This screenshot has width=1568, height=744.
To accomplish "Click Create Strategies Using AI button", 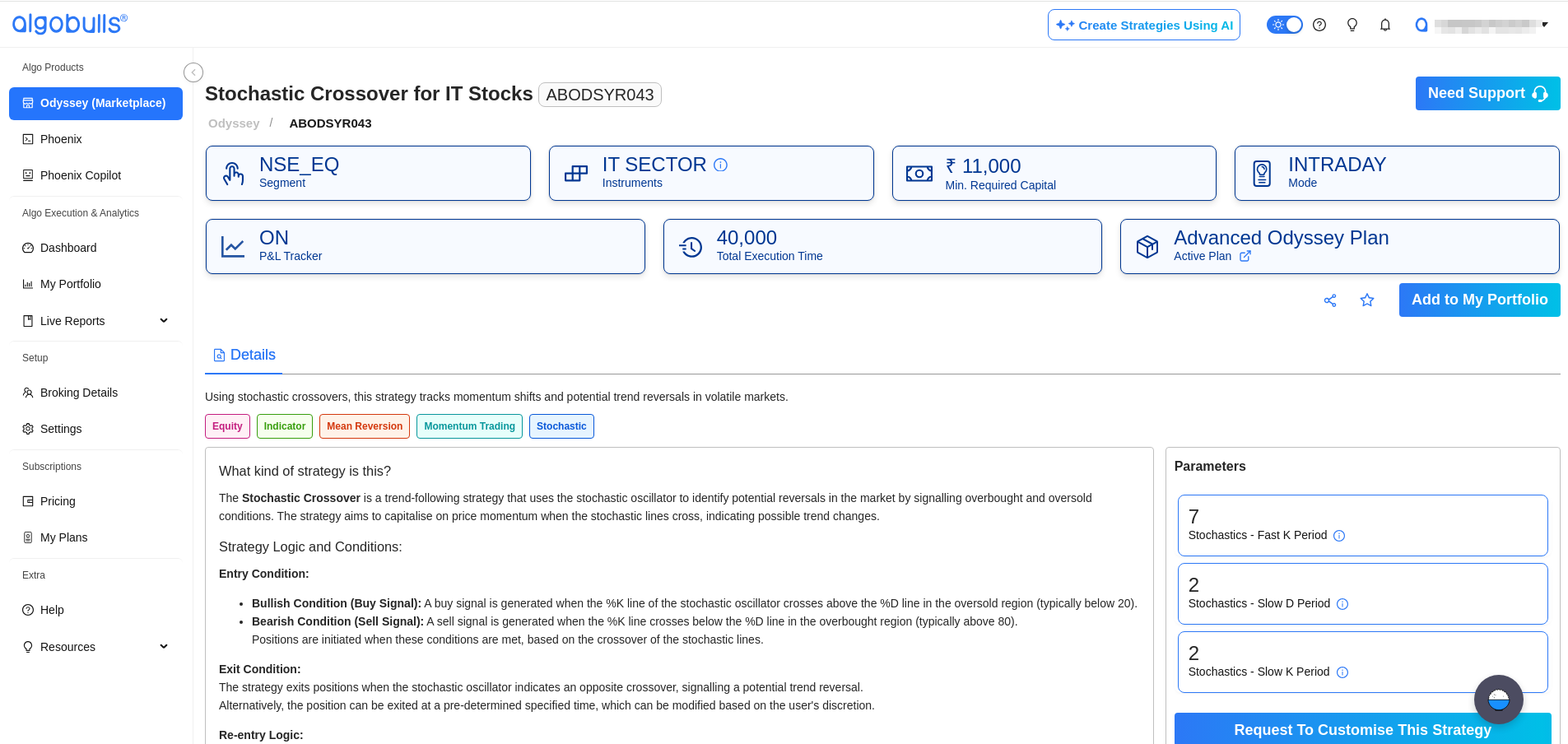I will coord(1143,25).
